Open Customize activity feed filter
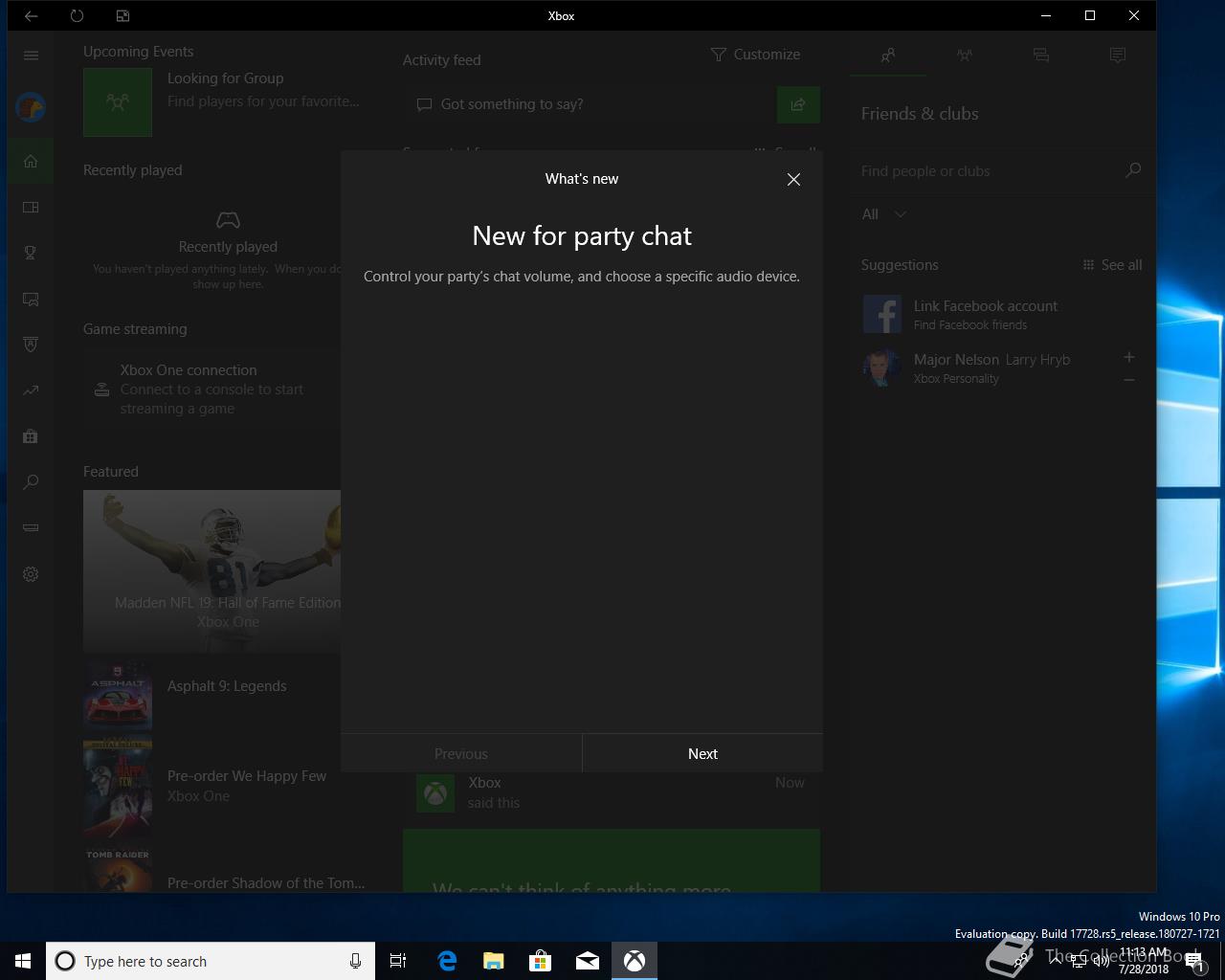This screenshot has width=1225, height=980. tap(756, 55)
